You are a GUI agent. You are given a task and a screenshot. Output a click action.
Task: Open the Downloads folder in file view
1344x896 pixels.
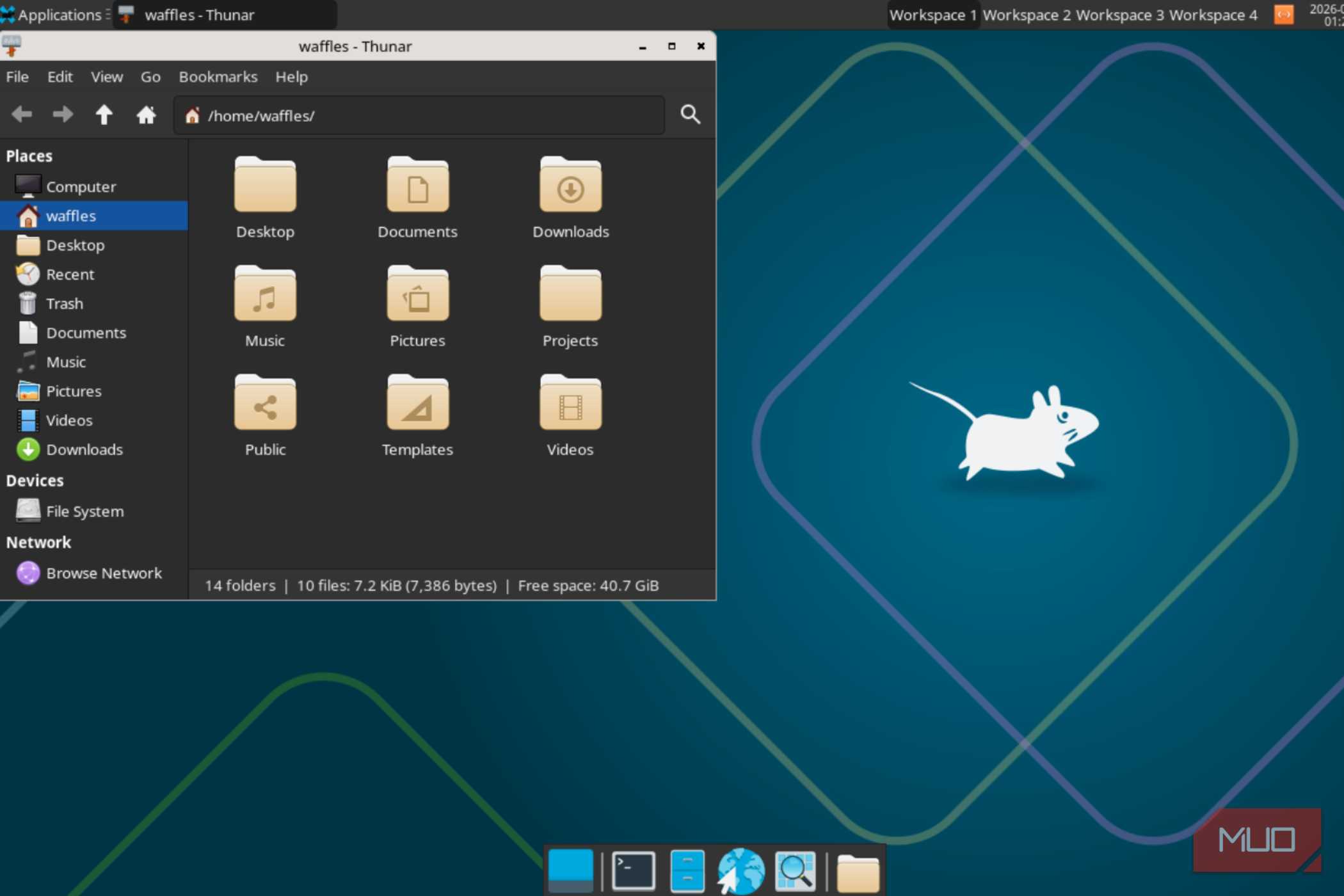[570, 198]
